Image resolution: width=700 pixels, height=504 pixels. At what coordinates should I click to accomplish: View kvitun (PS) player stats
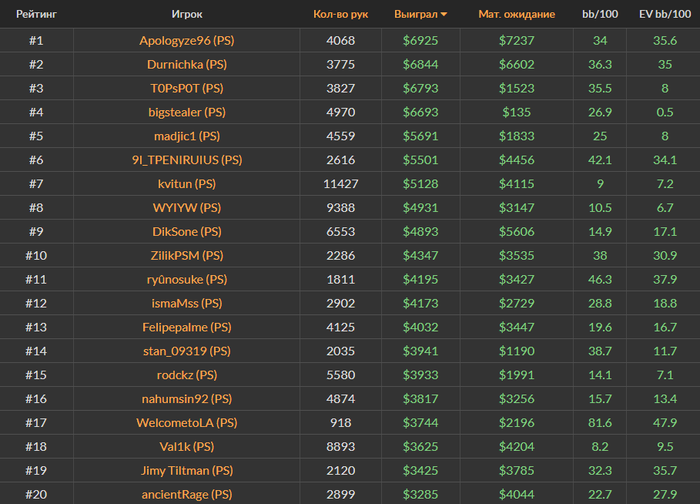pyautogui.click(x=186, y=184)
